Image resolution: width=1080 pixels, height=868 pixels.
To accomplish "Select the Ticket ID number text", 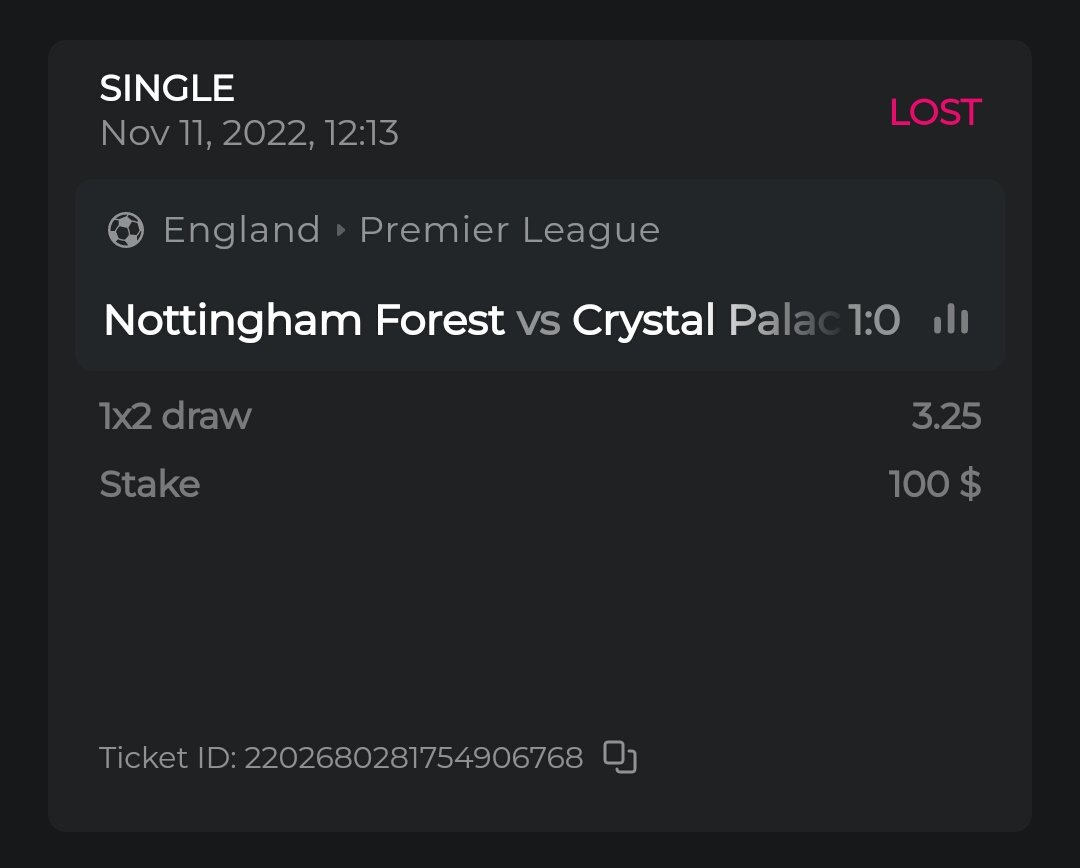I will click(413, 758).
